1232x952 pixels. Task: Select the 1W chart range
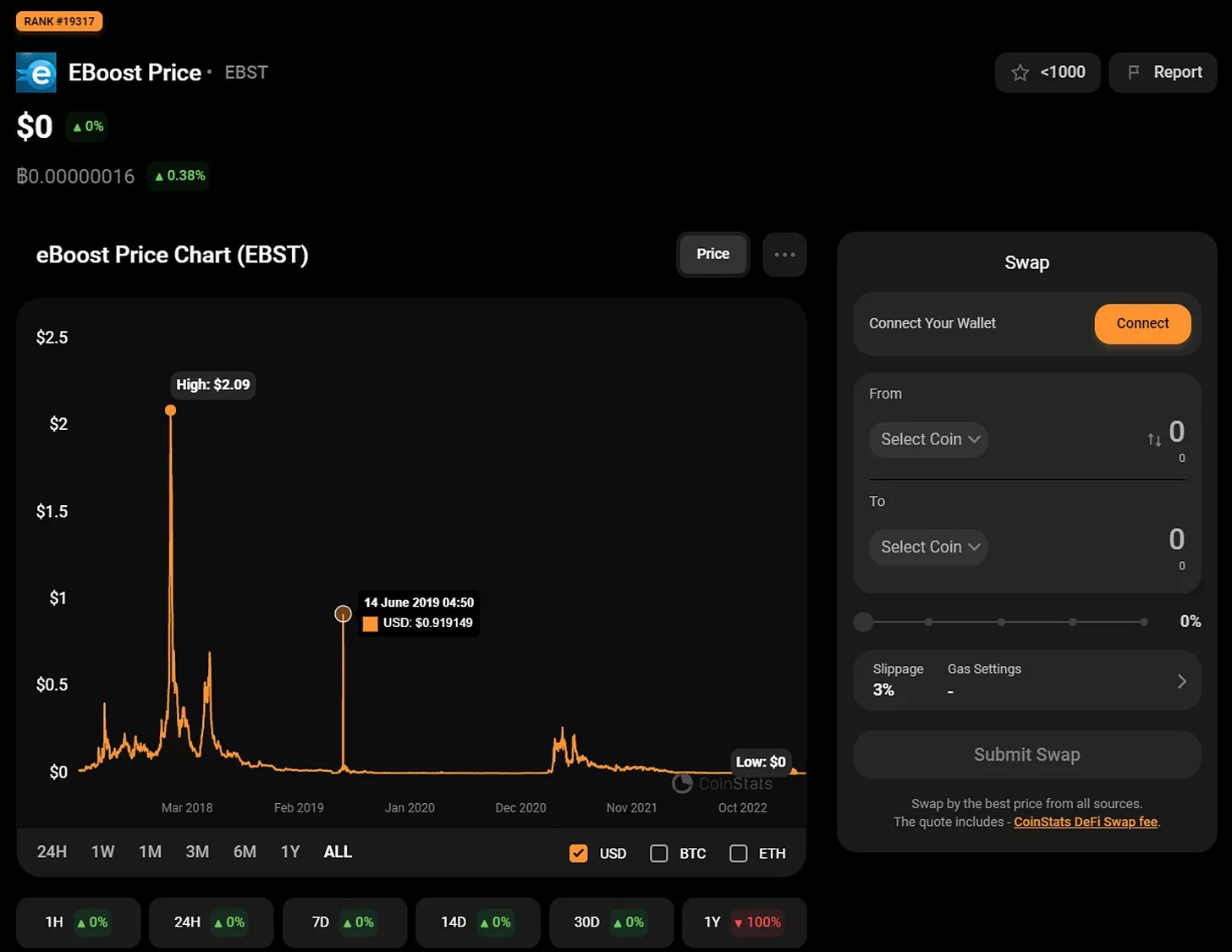[x=102, y=852]
